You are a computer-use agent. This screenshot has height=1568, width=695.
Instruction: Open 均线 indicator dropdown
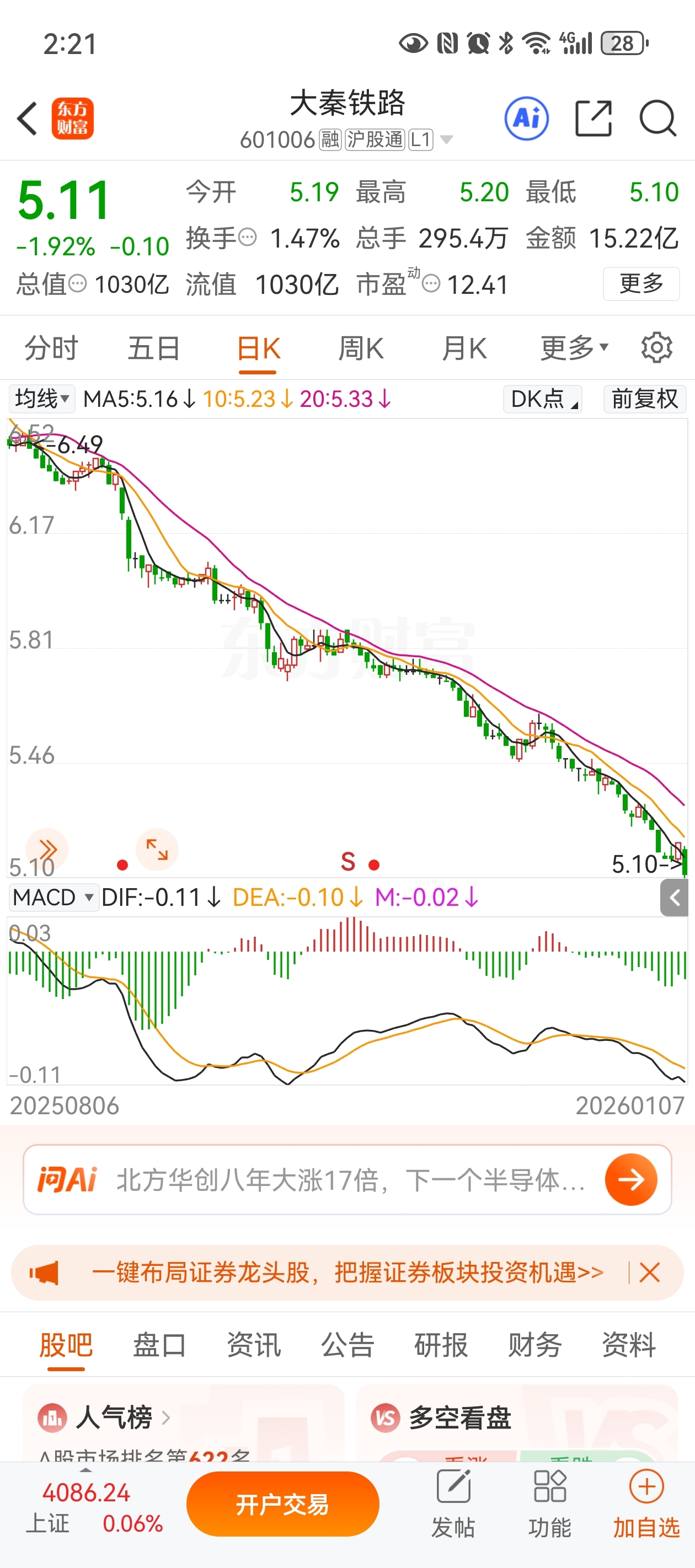[x=41, y=399]
